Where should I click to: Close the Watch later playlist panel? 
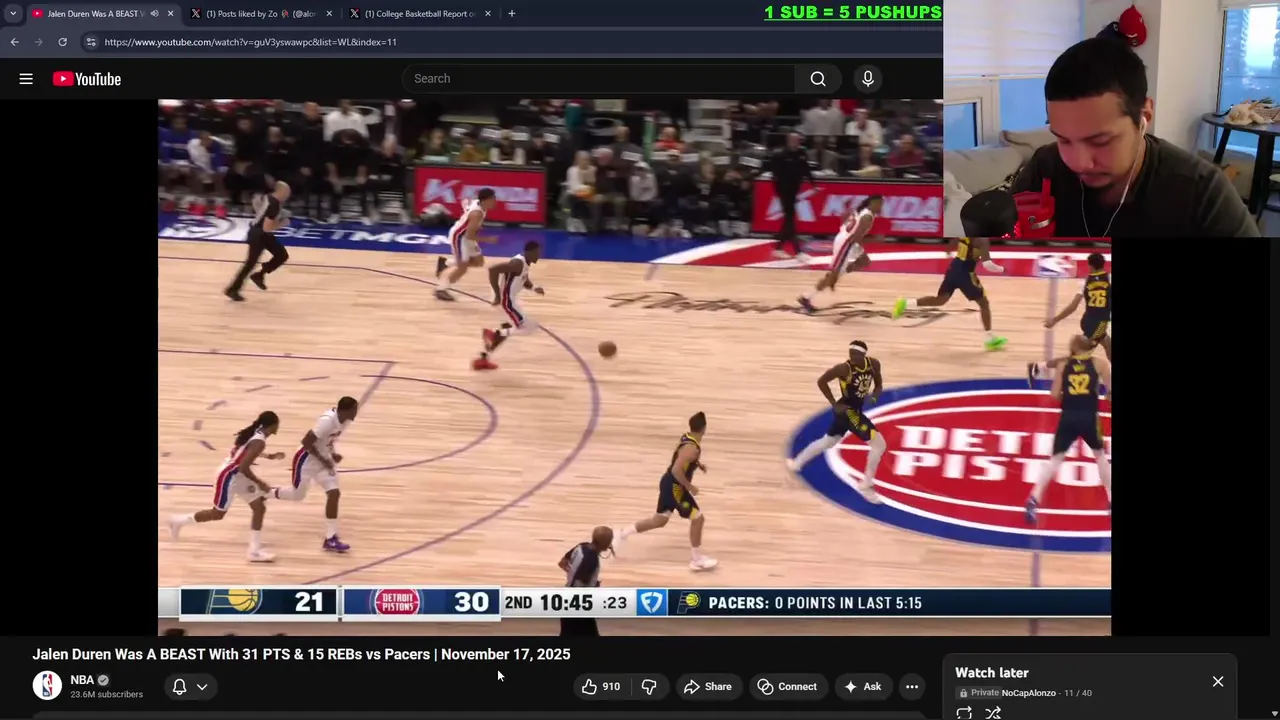point(1218,682)
